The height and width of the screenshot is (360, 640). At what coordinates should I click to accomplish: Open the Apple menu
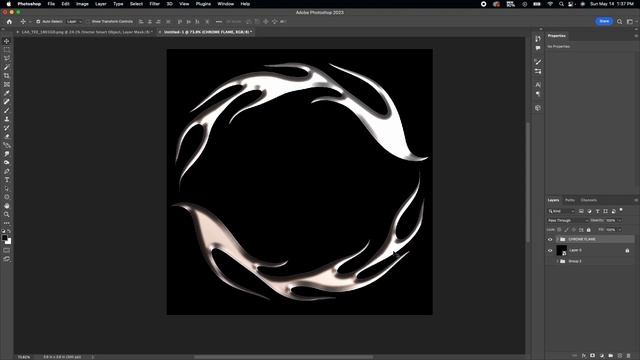tap(9, 4)
